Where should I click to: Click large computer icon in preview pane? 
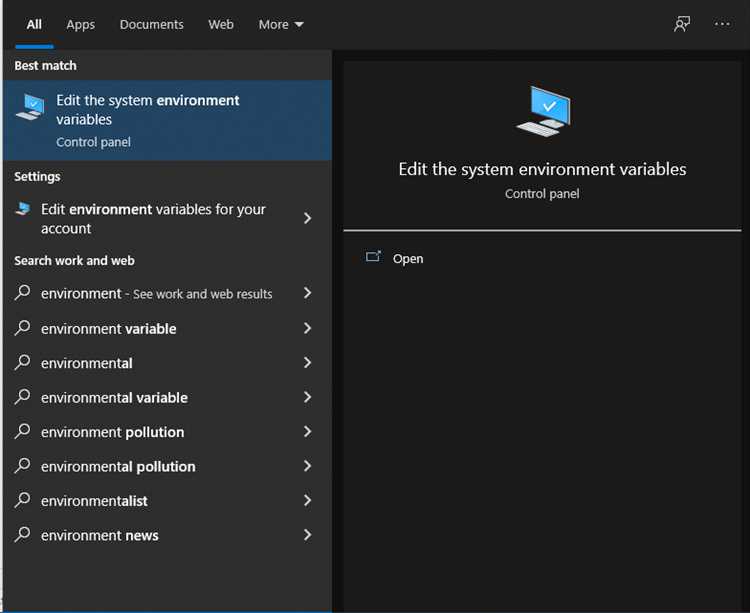coord(544,111)
